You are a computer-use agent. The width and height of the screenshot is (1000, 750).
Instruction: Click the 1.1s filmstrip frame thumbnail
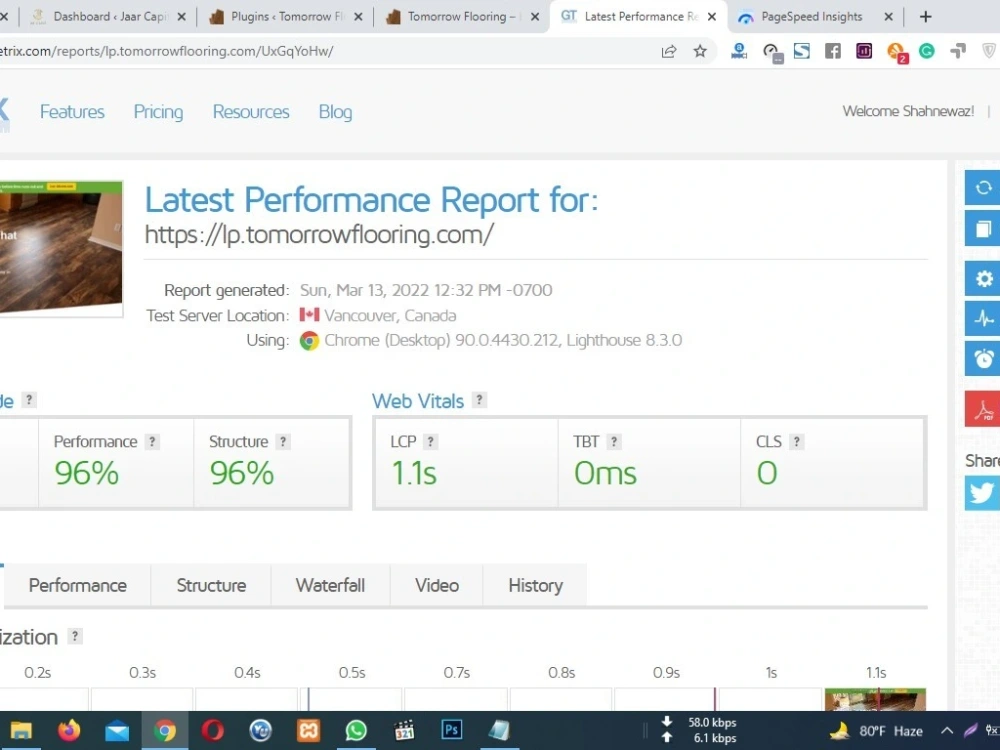tap(875, 700)
